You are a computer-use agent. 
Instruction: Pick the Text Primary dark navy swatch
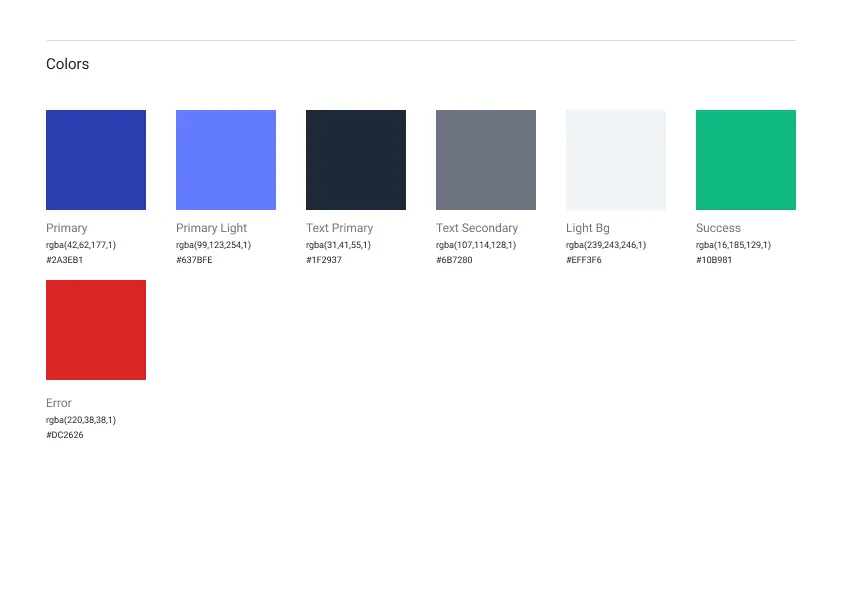click(356, 160)
